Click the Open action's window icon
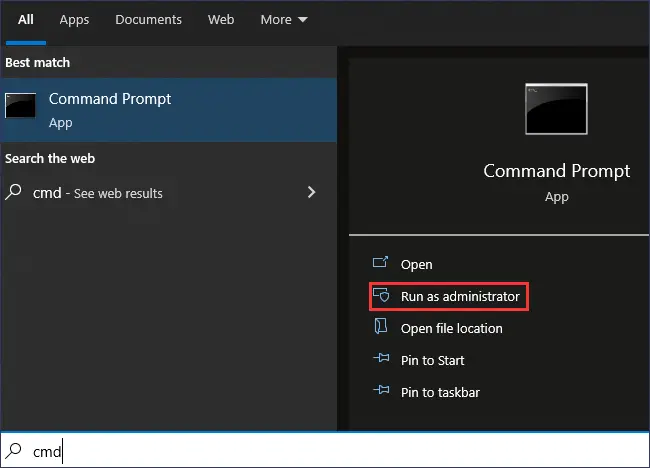This screenshot has height=468, width=650. pyautogui.click(x=380, y=264)
